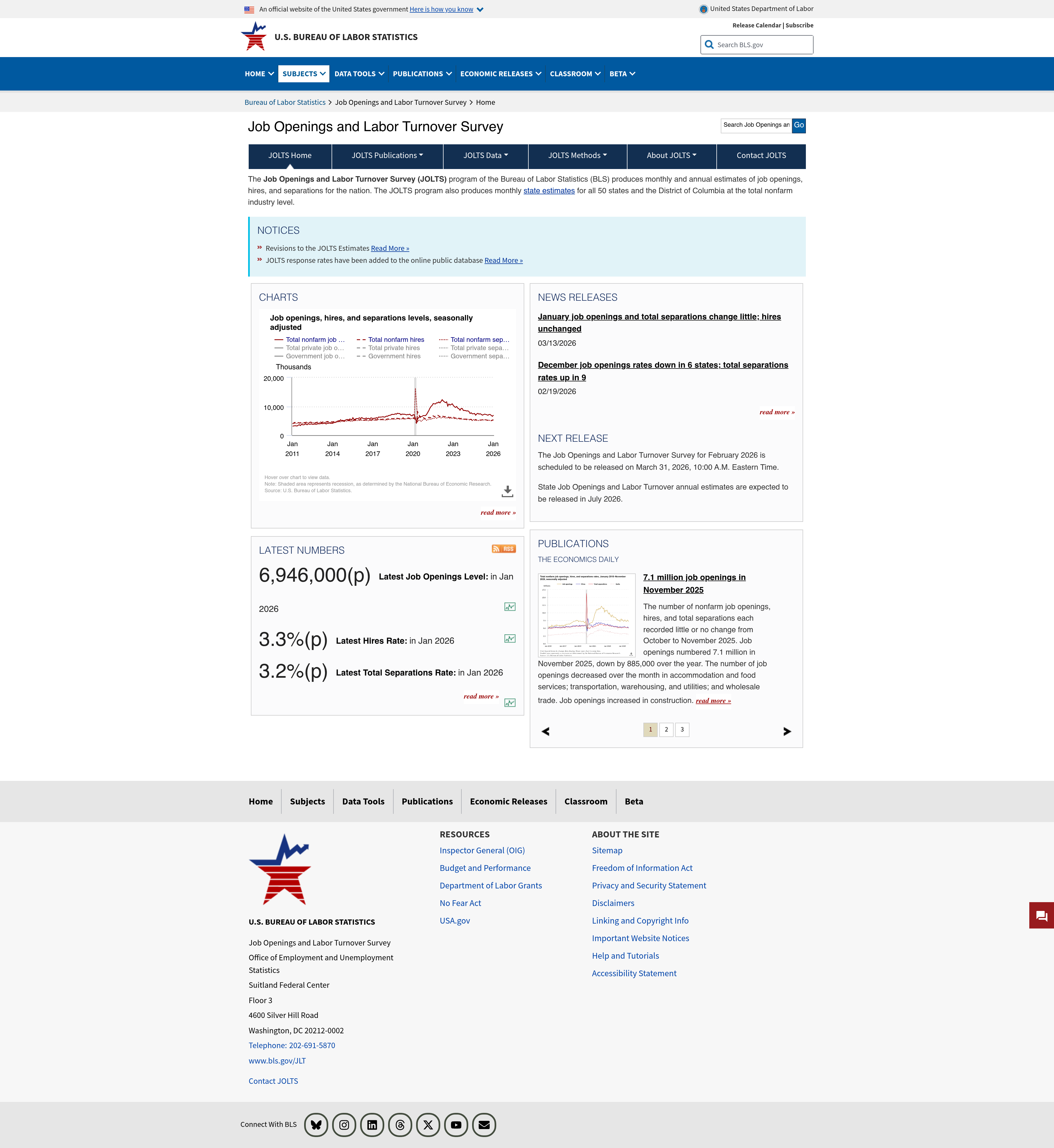Open the JOLTS Data dropdown
1054x1148 pixels.
(x=486, y=156)
